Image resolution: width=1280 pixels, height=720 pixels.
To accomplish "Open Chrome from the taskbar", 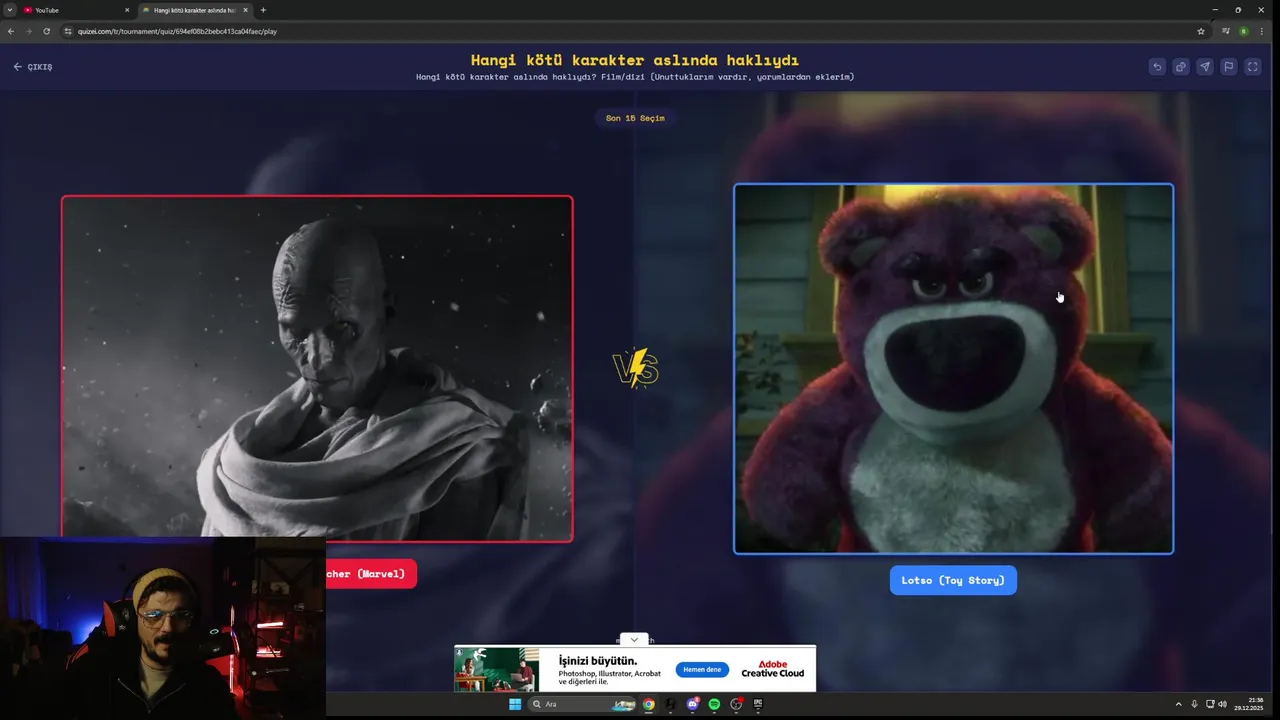I will tap(648, 704).
